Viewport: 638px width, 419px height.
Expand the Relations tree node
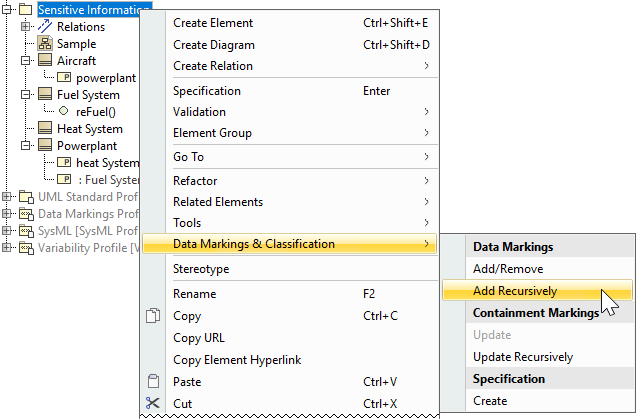coord(26,27)
